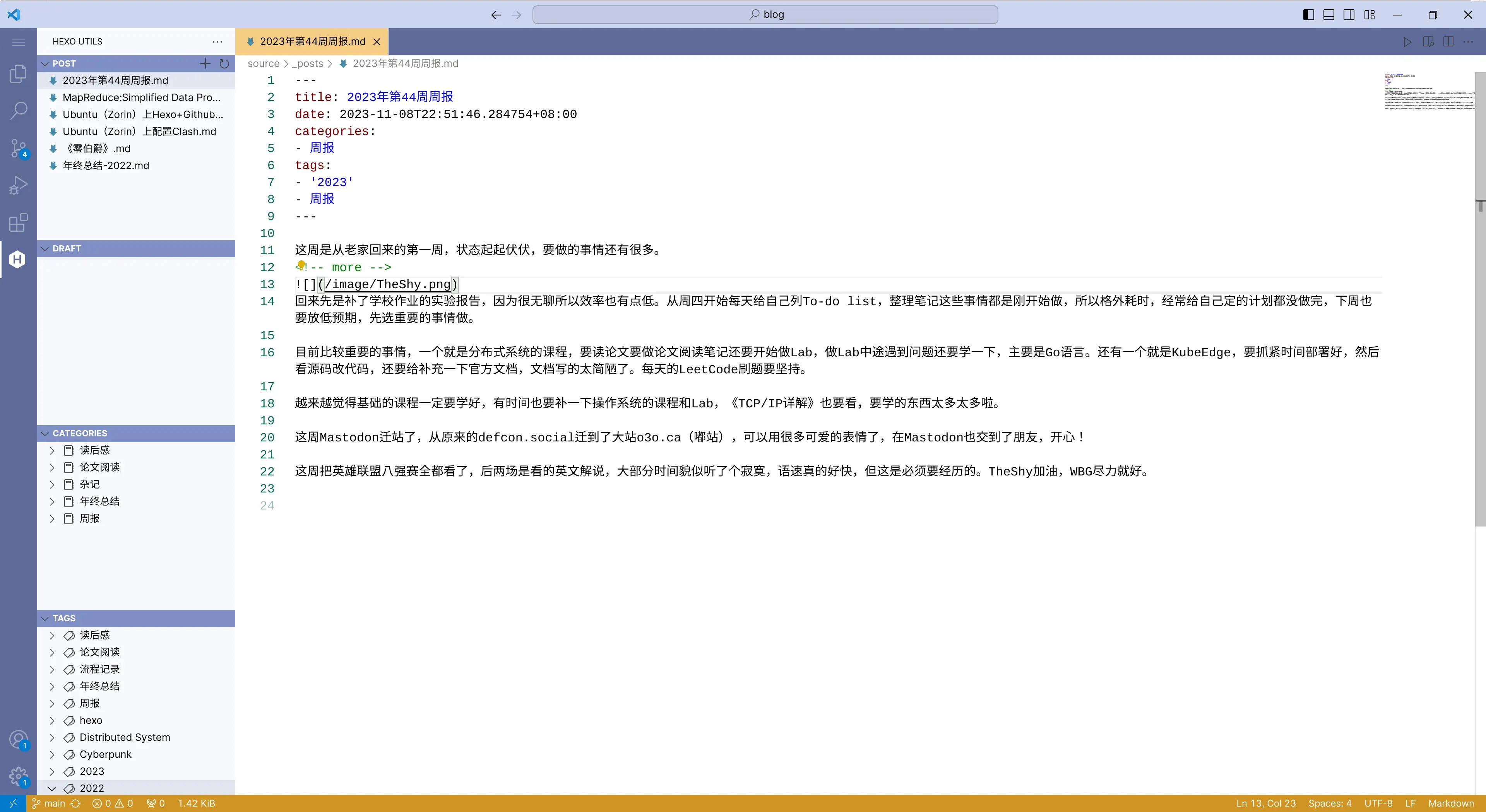This screenshot has height=812, width=1486.
Task: Click the plus icon to create new post
Action: 205,63
